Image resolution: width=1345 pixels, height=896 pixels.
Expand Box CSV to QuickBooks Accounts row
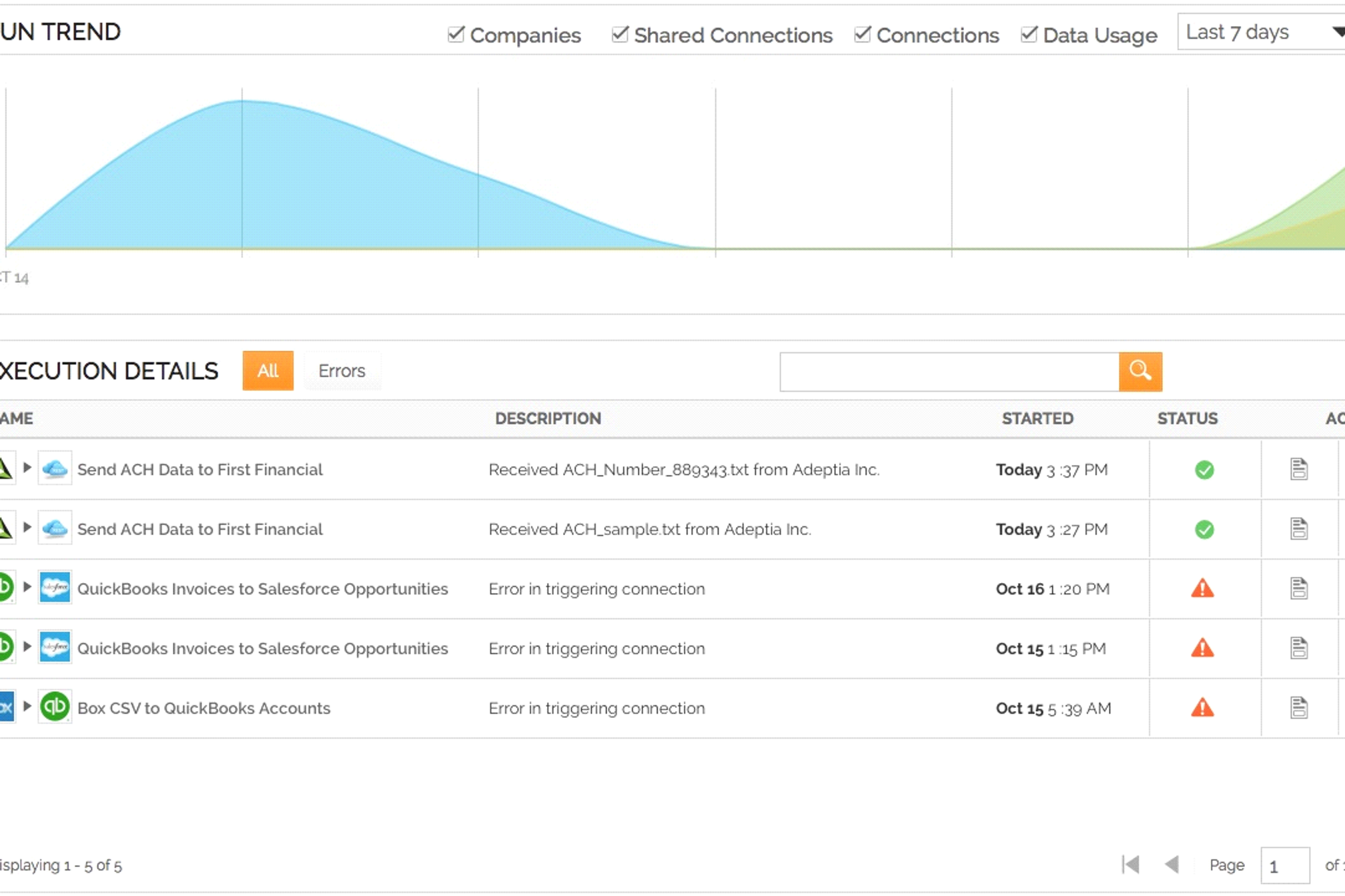[x=27, y=706]
